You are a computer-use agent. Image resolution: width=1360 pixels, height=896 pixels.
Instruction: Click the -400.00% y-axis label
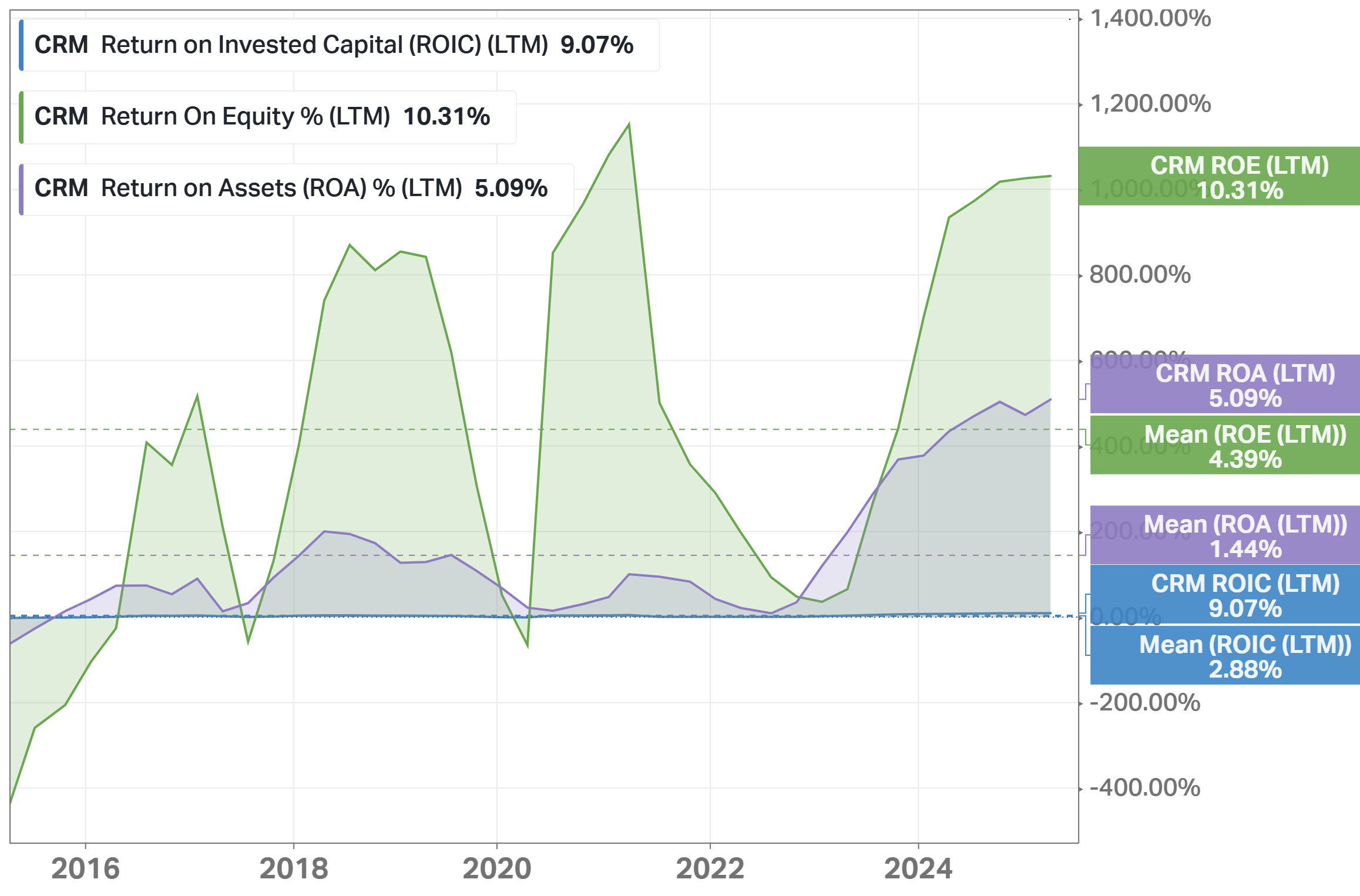1144,787
